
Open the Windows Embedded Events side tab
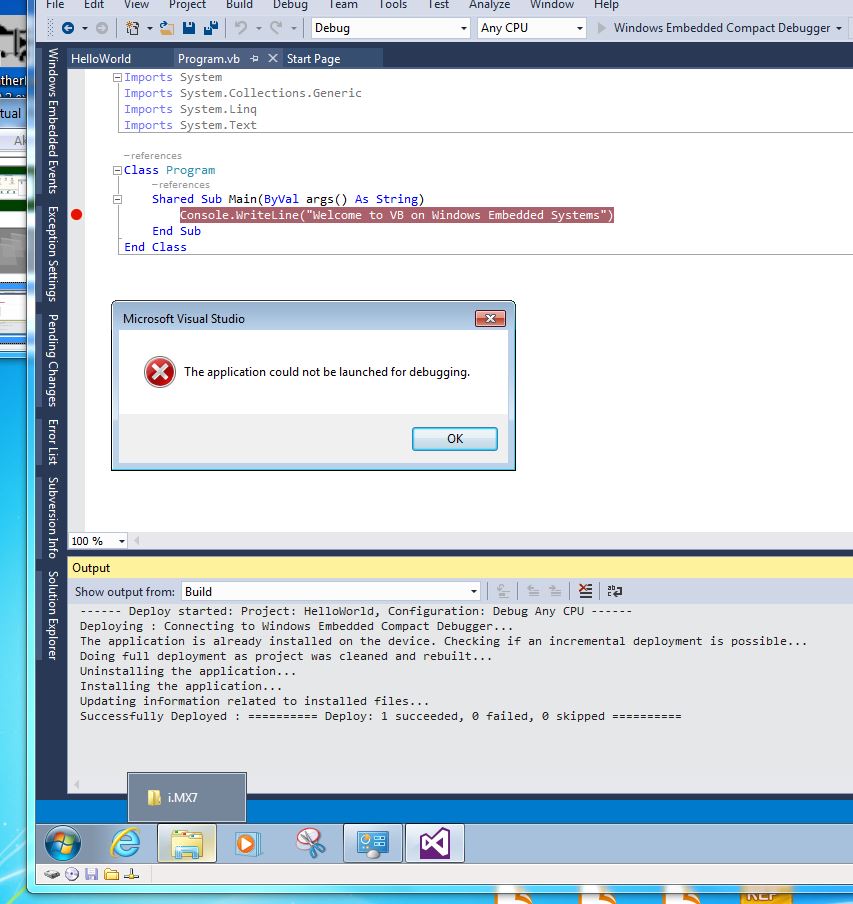52,121
